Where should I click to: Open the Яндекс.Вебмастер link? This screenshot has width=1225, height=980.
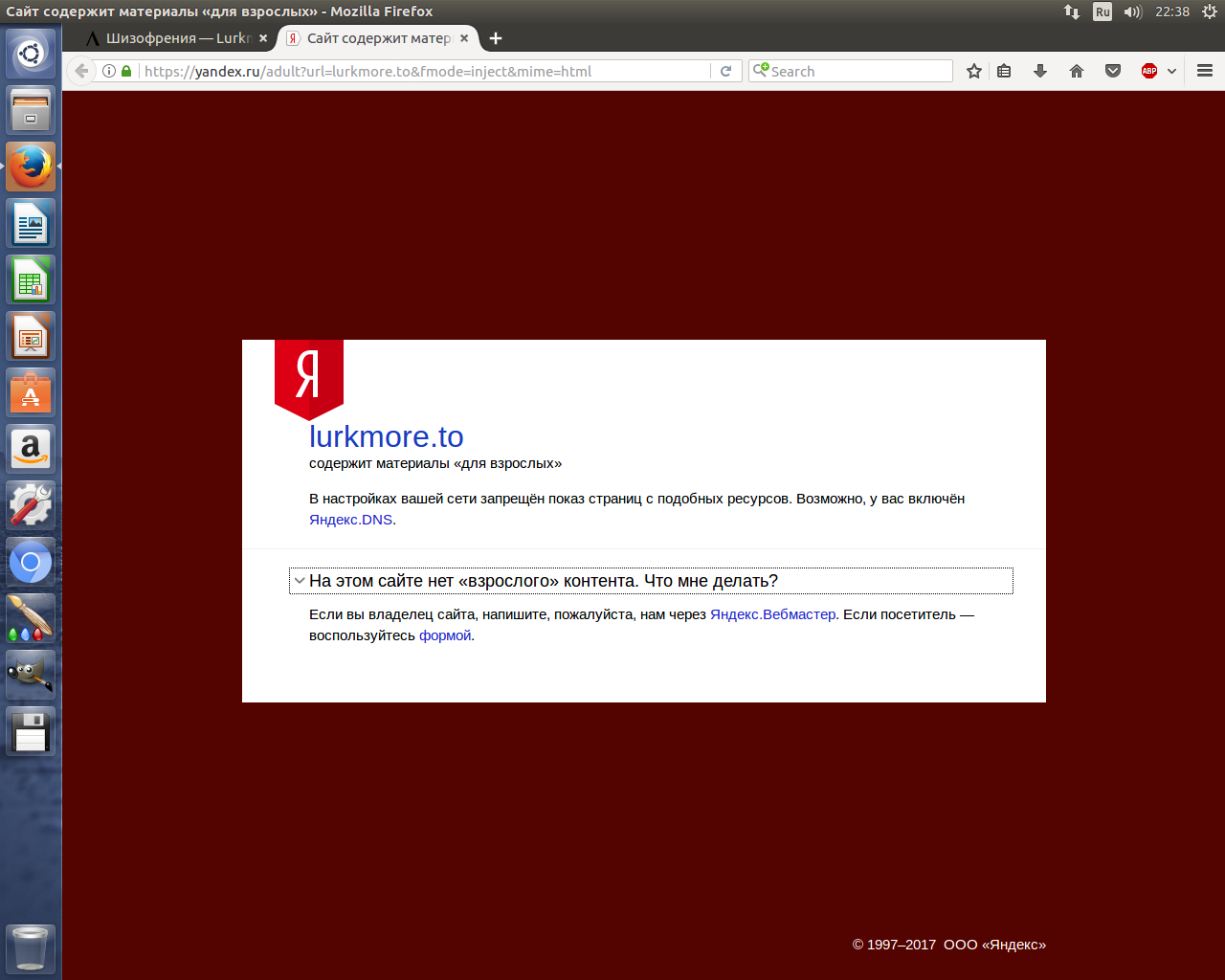point(772,614)
